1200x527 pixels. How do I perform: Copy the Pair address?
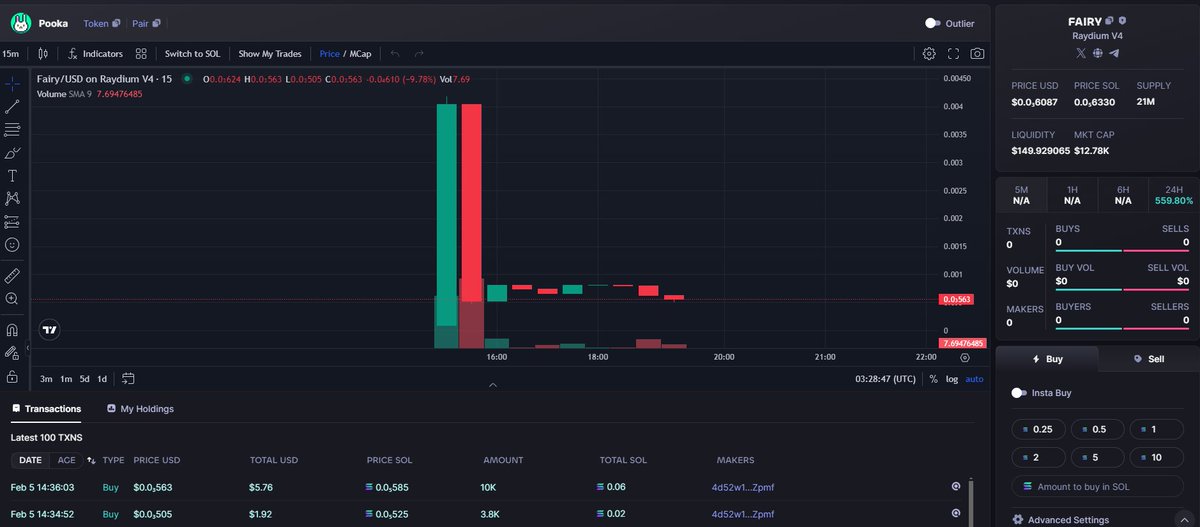(155, 23)
